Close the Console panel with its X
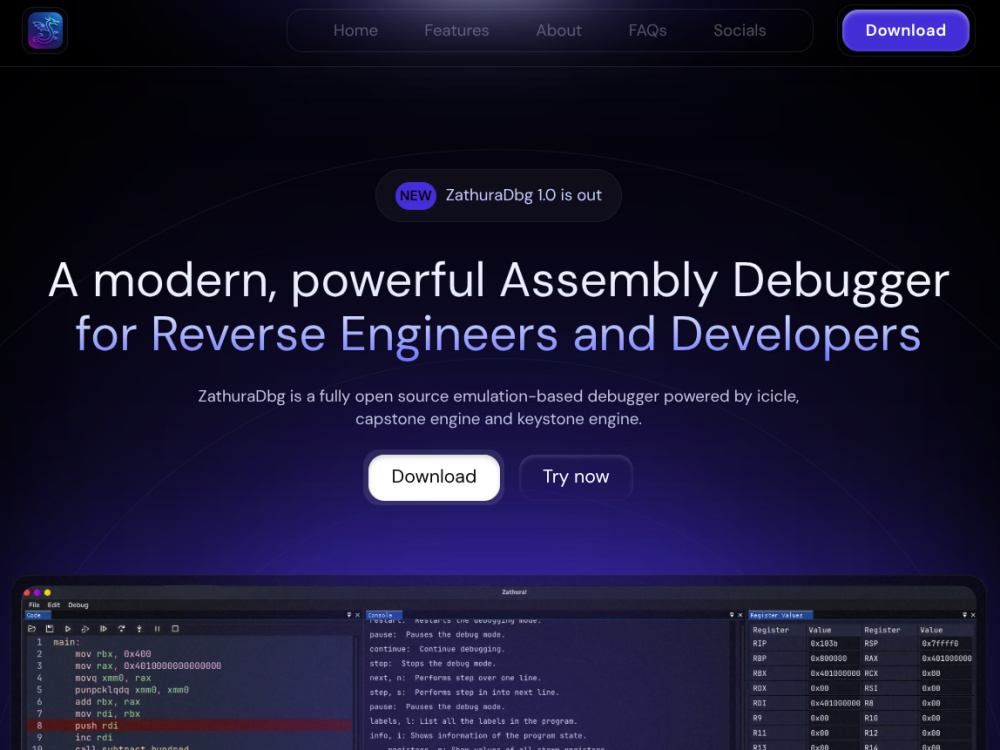This screenshot has width=1000, height=750. click(740, 615)
